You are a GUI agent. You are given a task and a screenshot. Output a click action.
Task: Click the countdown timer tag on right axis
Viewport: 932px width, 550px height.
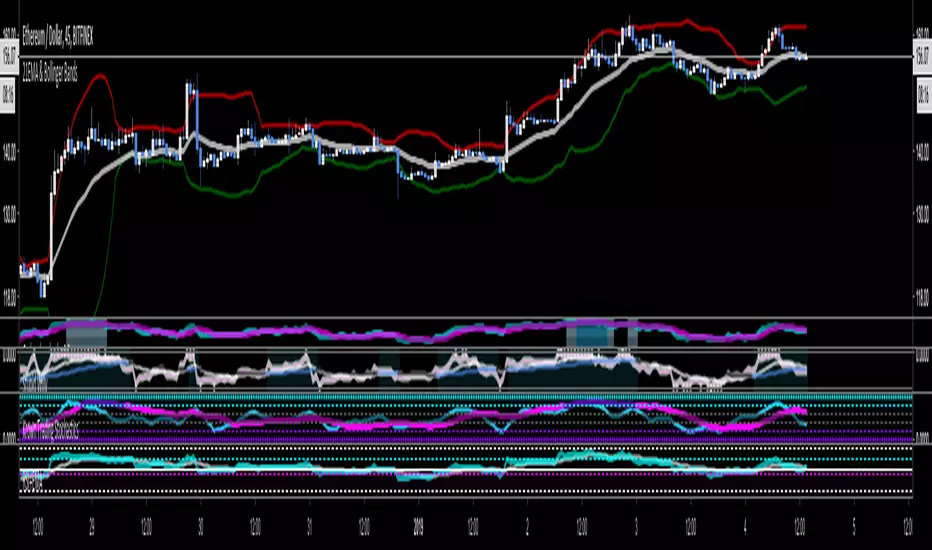pos(923,94)
